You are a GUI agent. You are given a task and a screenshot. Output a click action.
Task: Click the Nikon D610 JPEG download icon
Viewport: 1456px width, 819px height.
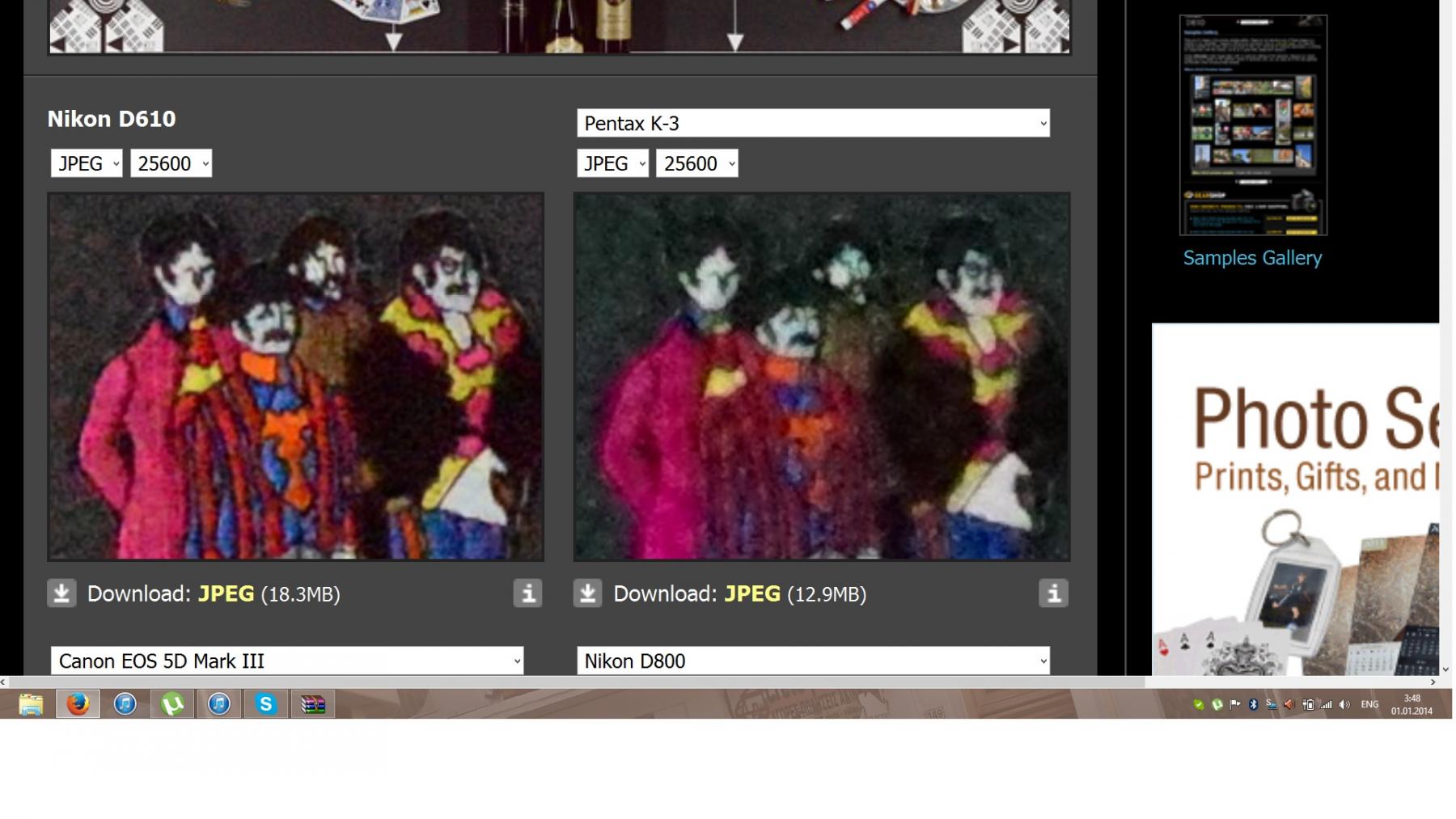point(61,593)
